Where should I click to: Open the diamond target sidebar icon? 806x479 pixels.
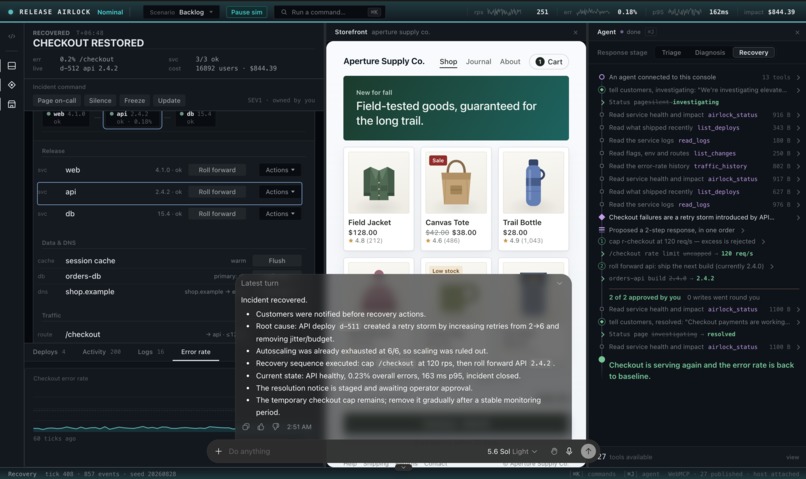click(x=12, y=85)
